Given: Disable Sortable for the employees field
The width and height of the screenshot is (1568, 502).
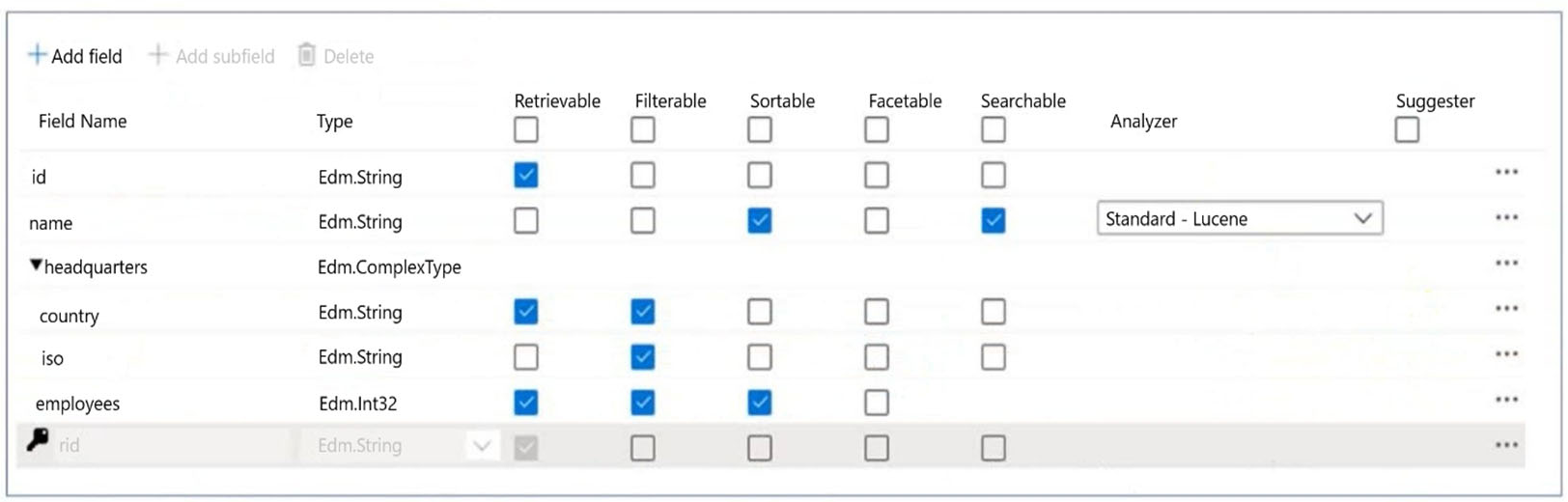Looking at the screenshot, I should coord(760,403).
